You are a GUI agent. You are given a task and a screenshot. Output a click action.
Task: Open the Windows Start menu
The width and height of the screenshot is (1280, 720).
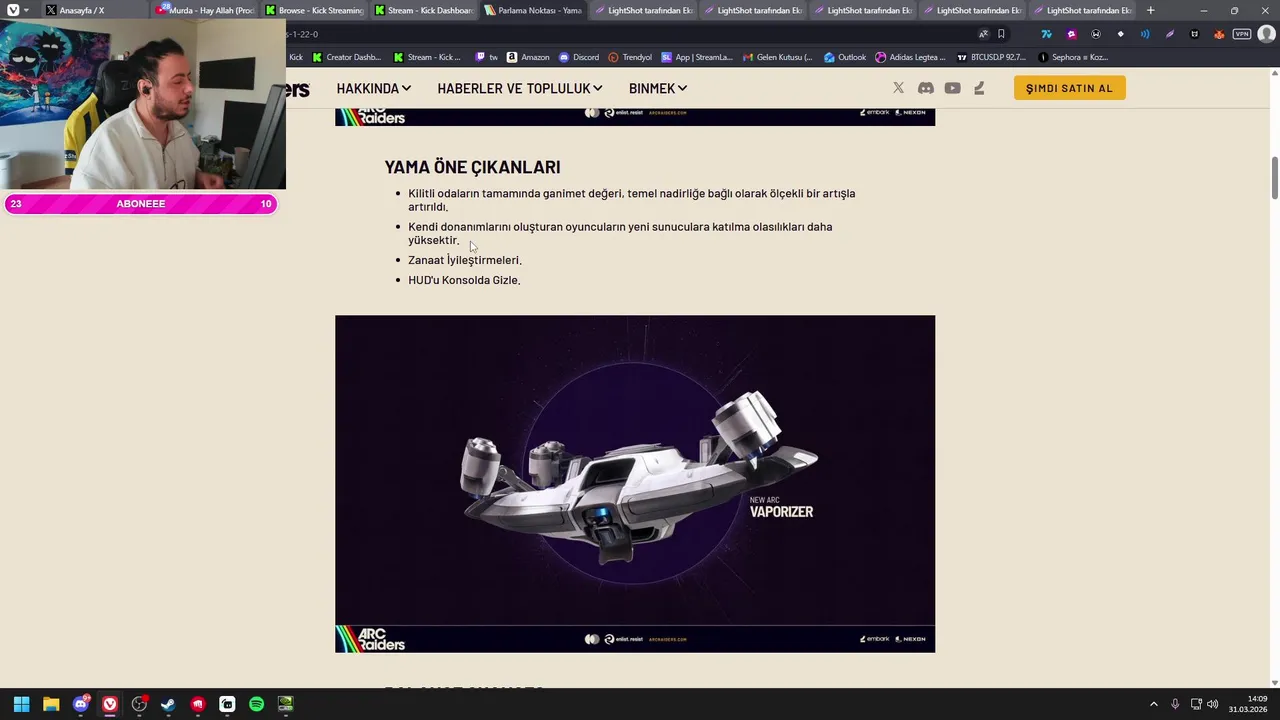21,704
